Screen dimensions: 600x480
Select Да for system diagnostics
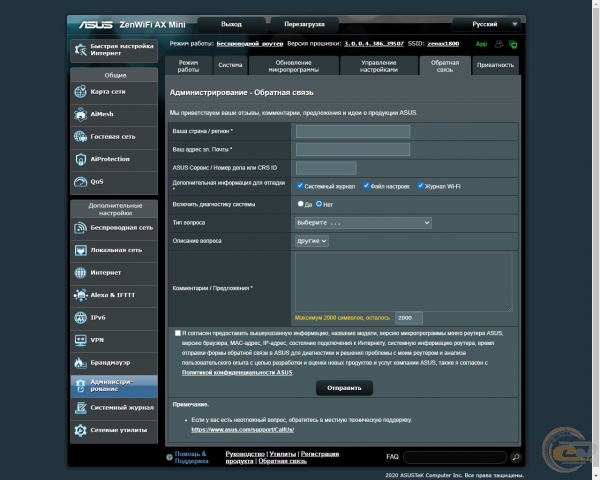[300, 204]
